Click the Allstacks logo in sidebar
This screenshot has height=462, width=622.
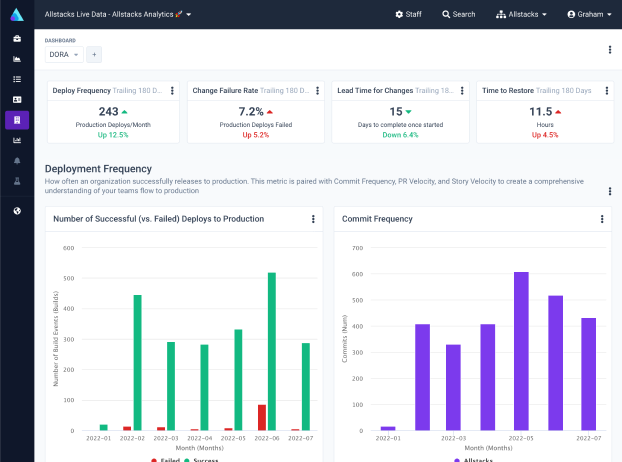[x=17, y=14]
